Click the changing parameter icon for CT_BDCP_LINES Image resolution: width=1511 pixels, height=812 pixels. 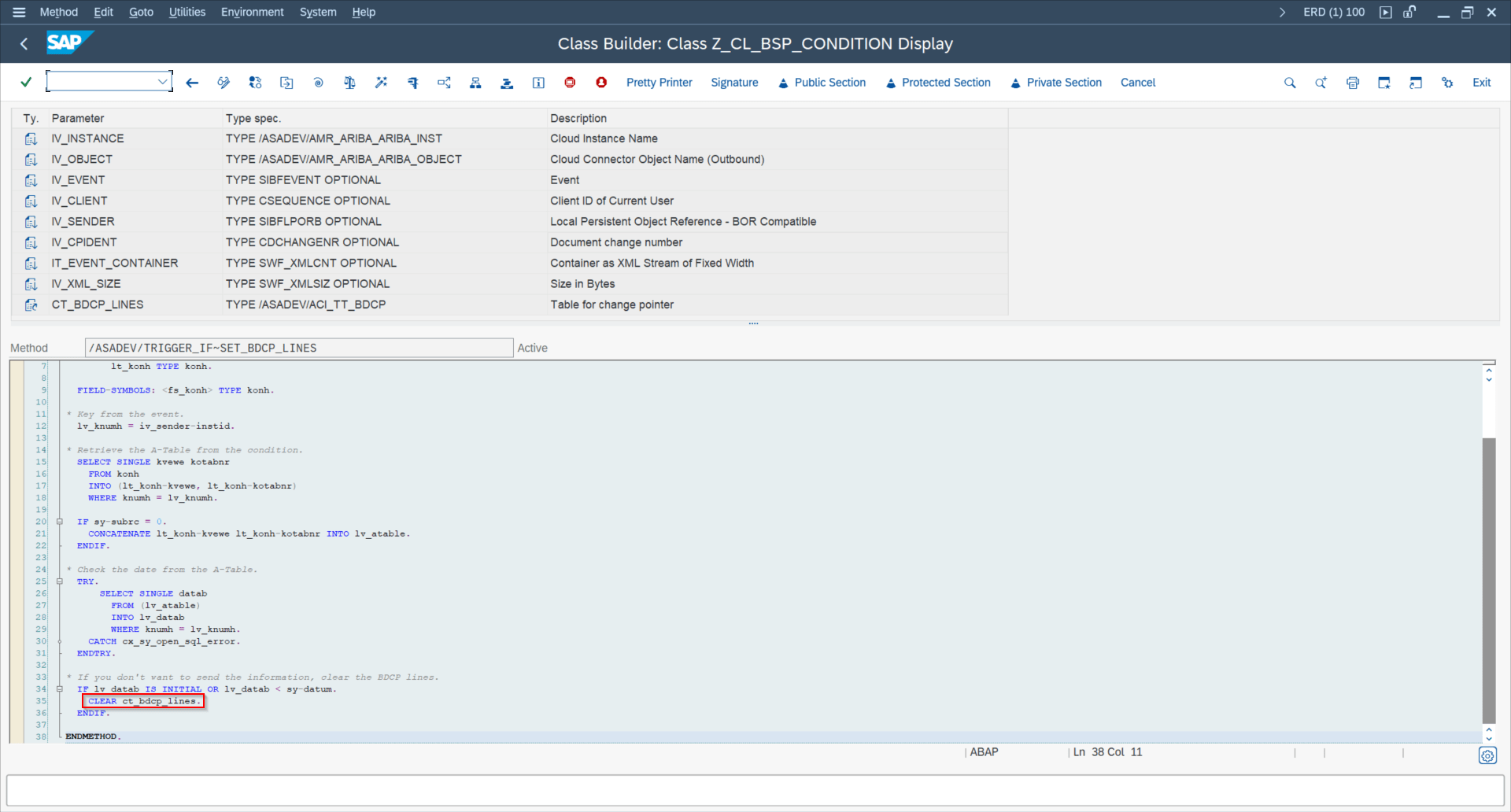[31, 304]
